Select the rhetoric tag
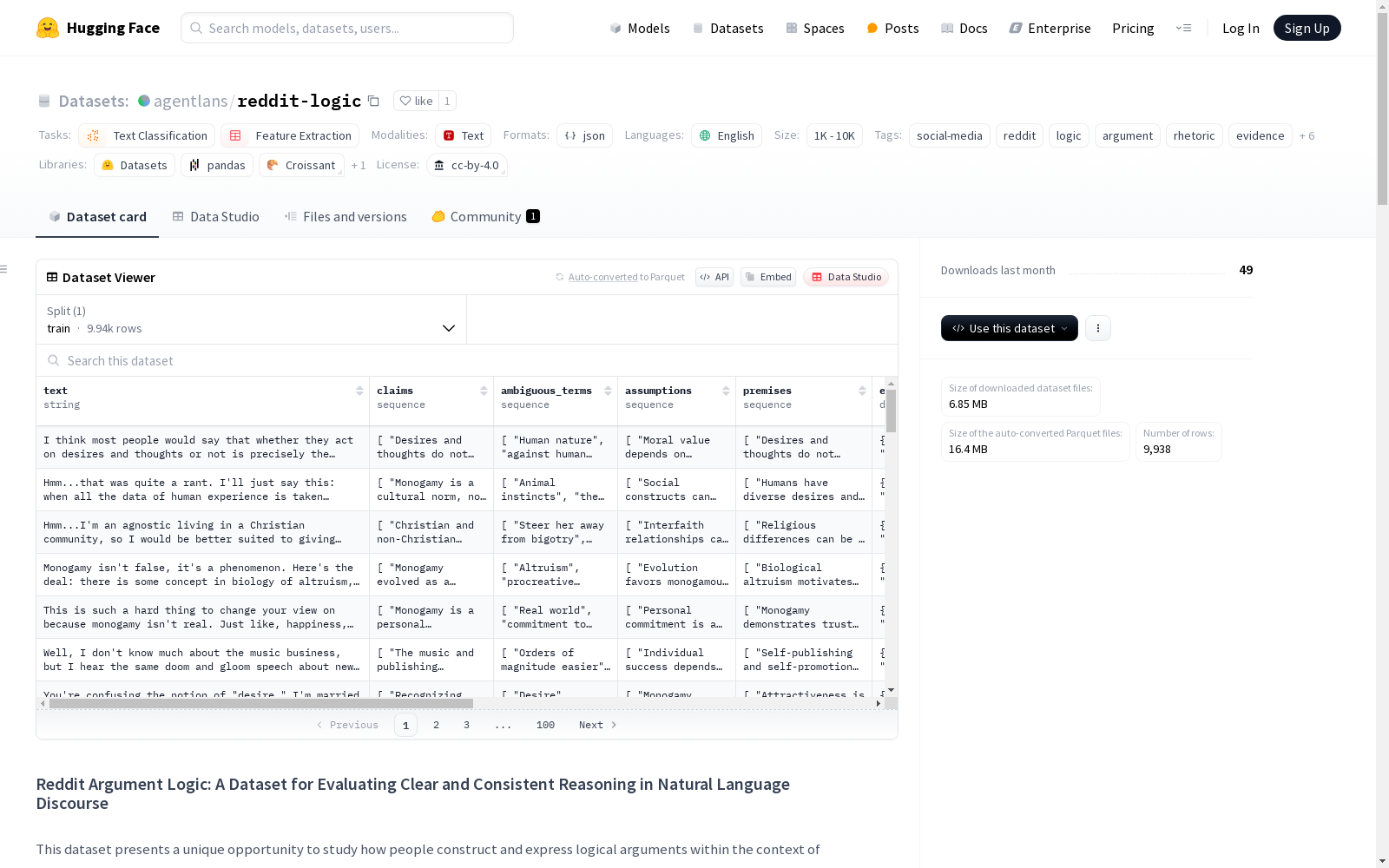The height and width of the screenshot is (868, 1389). 1195,136
